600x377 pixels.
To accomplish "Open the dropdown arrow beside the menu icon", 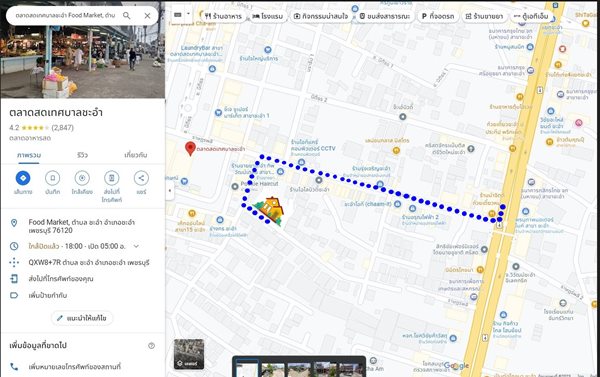I will 188,15.
